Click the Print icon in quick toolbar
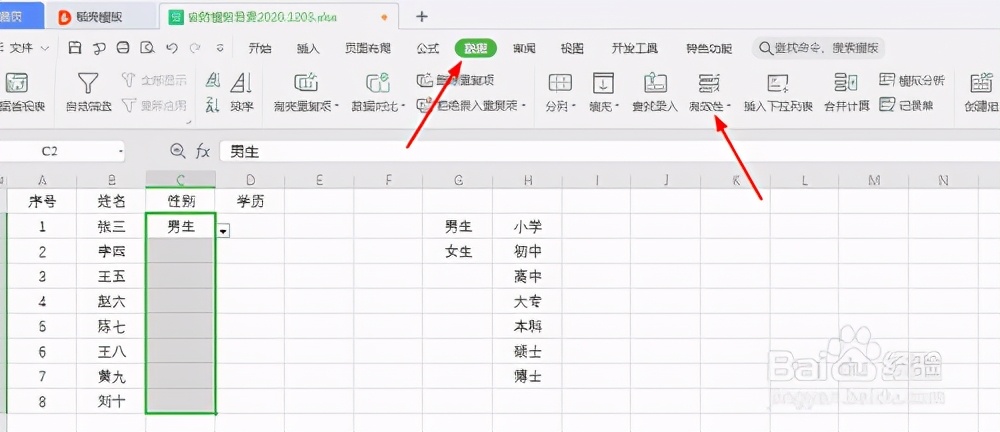This screenshot has height=432, width=1000. pos(123,48)
